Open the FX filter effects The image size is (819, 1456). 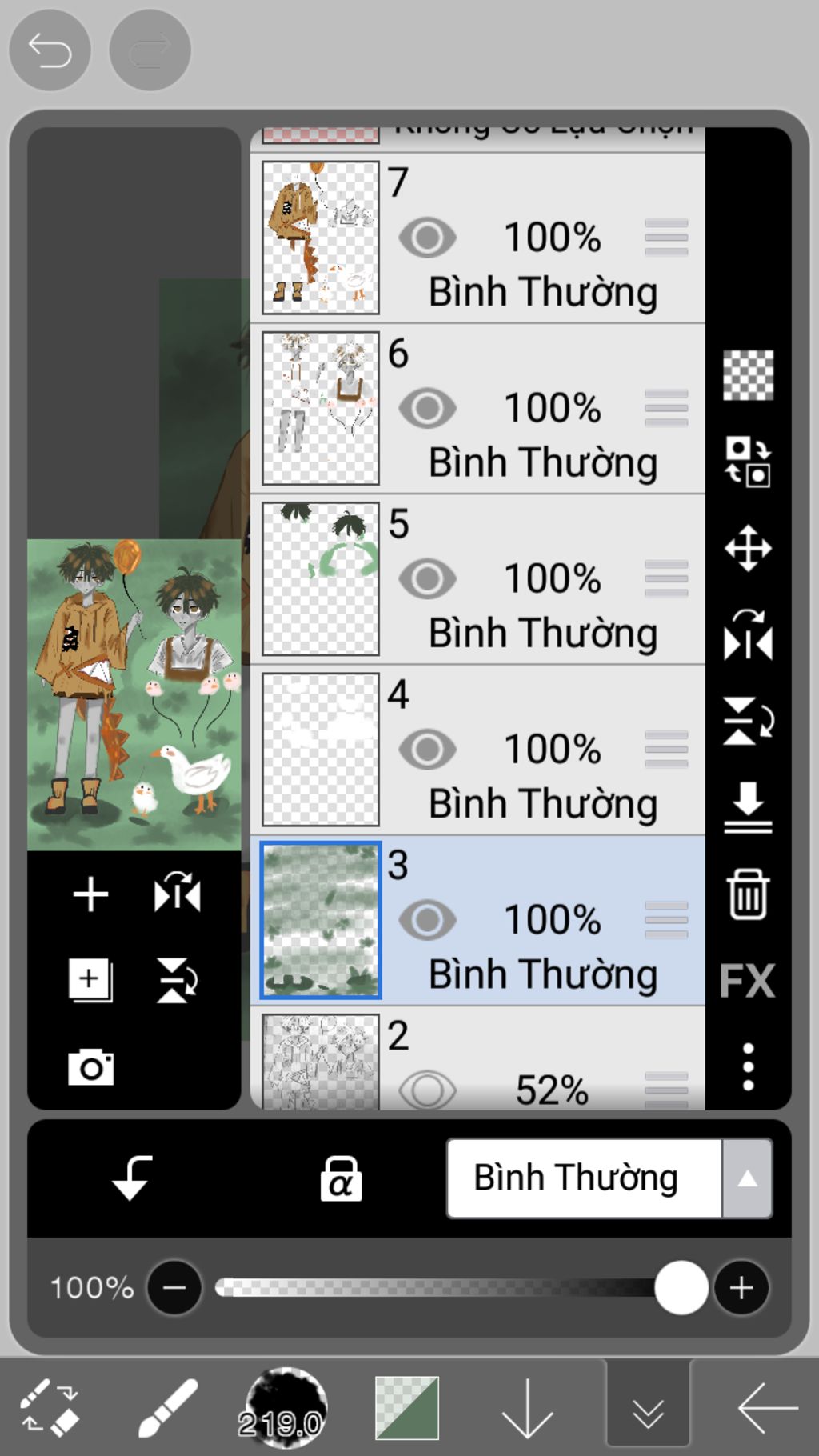(748, 981)
